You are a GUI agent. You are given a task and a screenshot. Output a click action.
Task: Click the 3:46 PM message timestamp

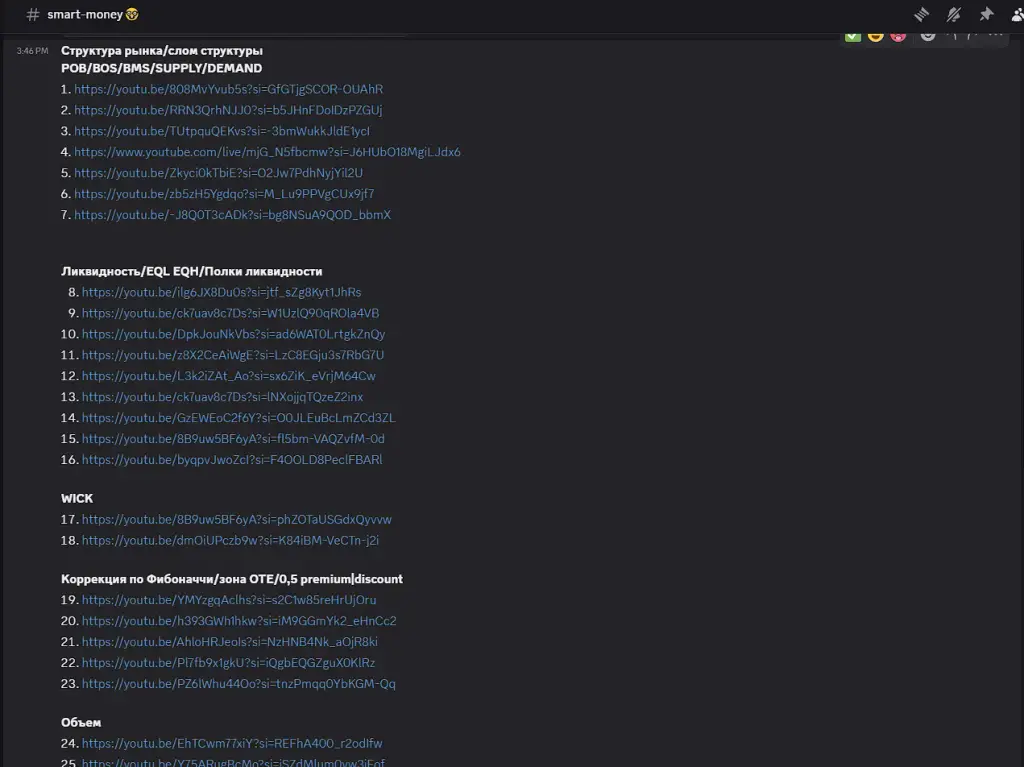(33, 50)
